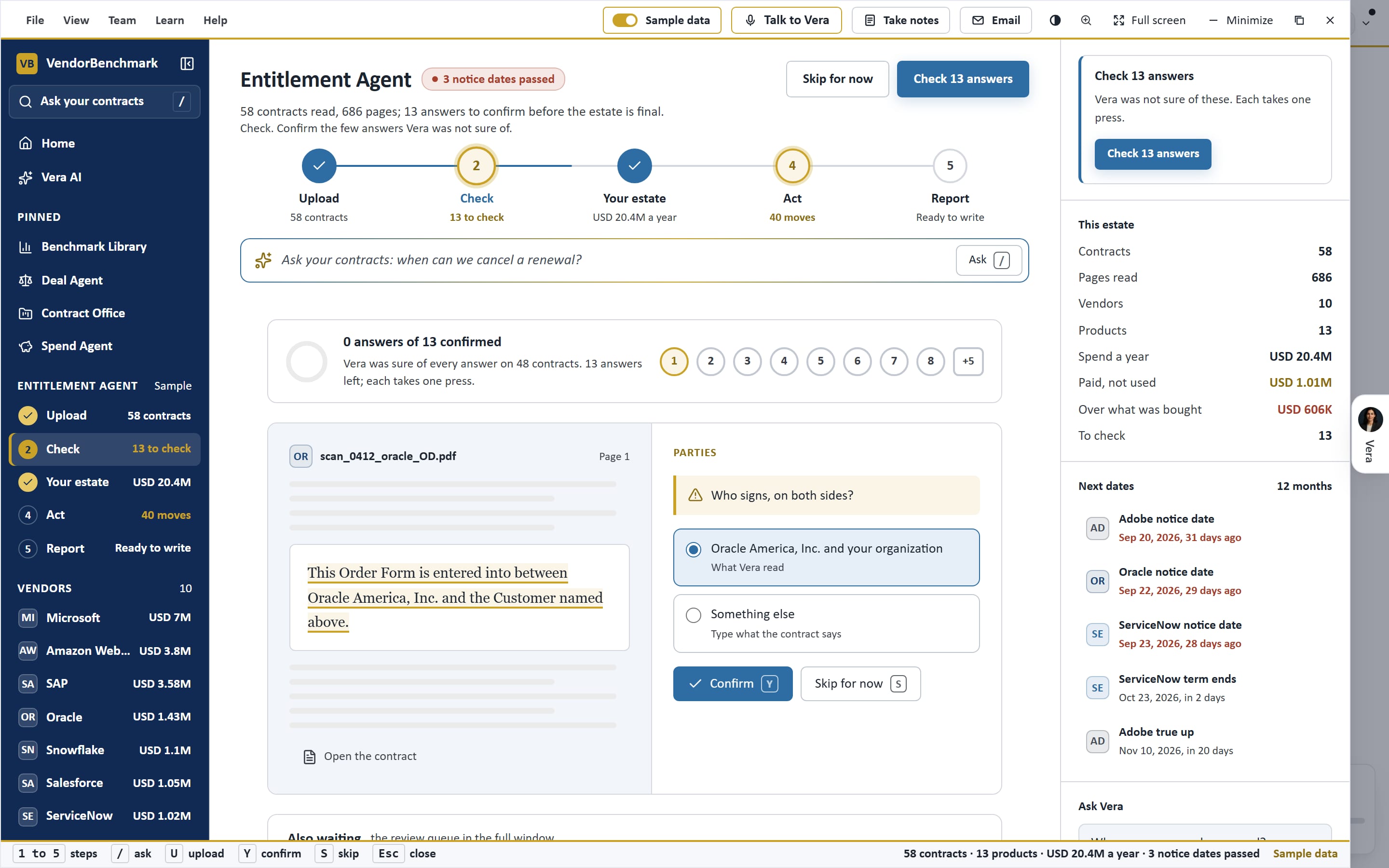Open Vera AI in the sidebar
1389x868 pixels.
[x=105, y=177]
